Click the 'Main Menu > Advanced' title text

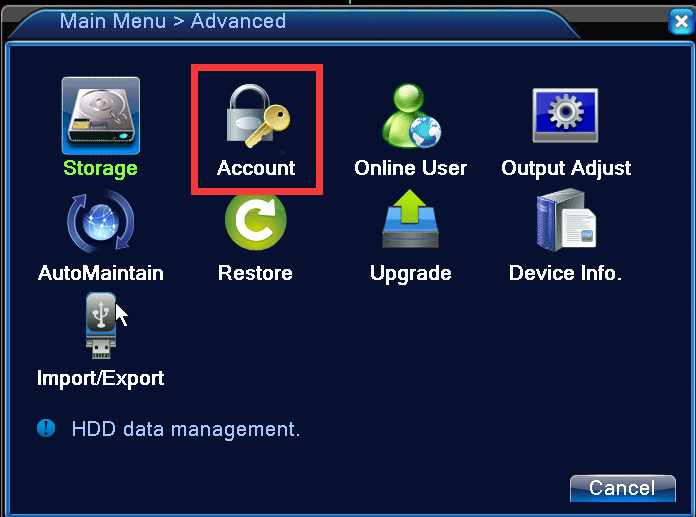(x=173, y=21)
